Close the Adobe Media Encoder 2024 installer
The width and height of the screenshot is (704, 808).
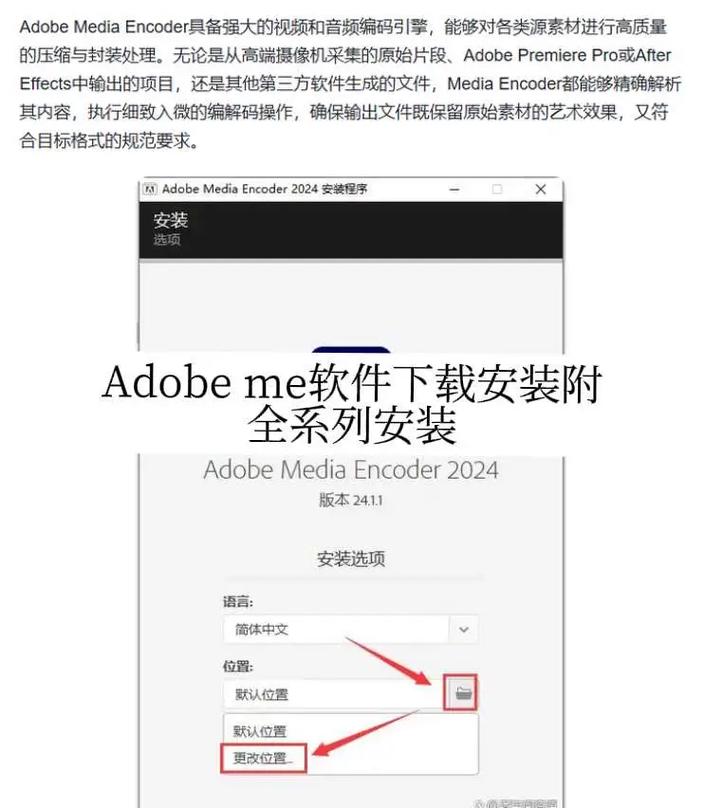pos(540,189)
